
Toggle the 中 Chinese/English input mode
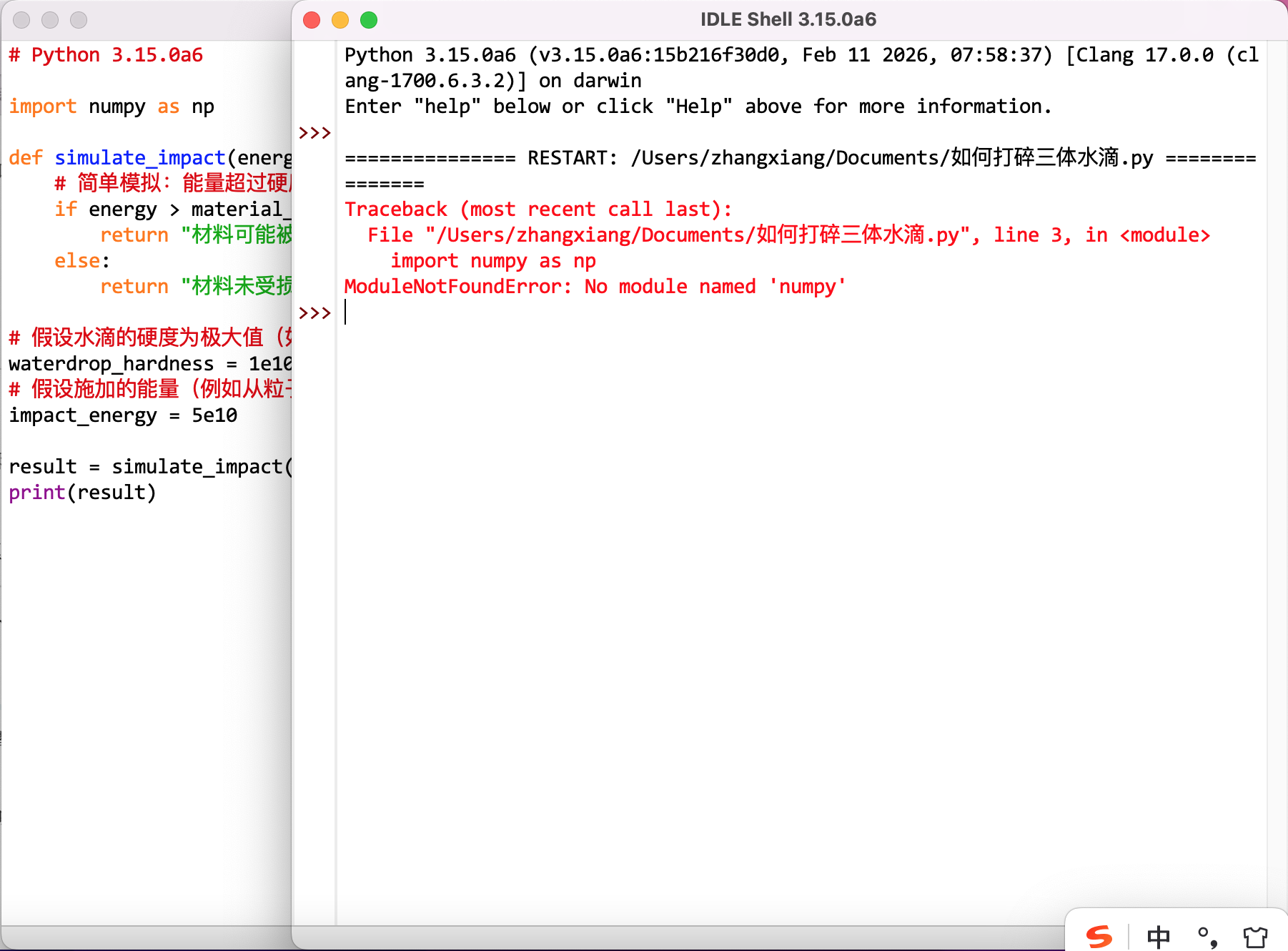coord(1158,937)
